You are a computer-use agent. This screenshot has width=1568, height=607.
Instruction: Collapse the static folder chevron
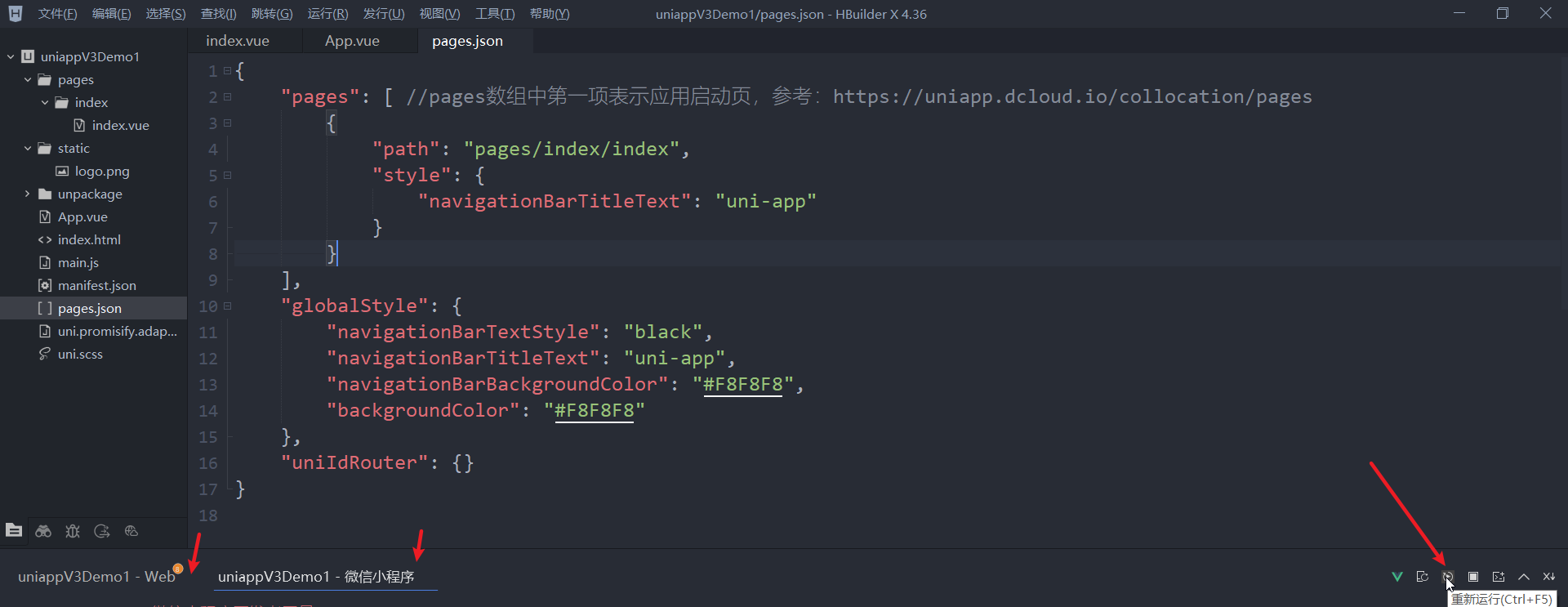(28, 148)
